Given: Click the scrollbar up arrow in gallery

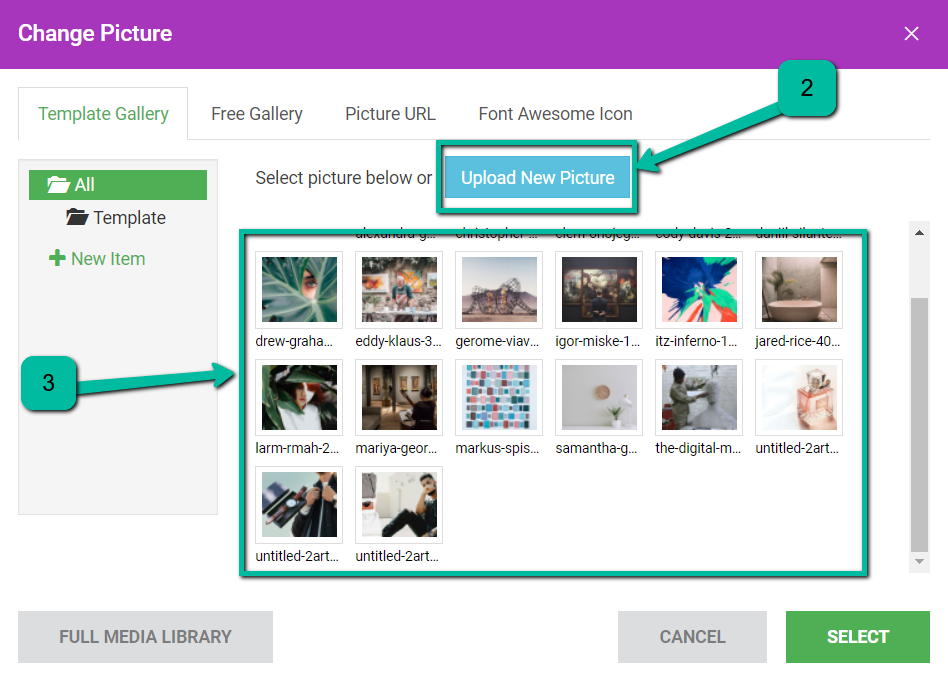Looking at the screenshot, I should 920,232.
